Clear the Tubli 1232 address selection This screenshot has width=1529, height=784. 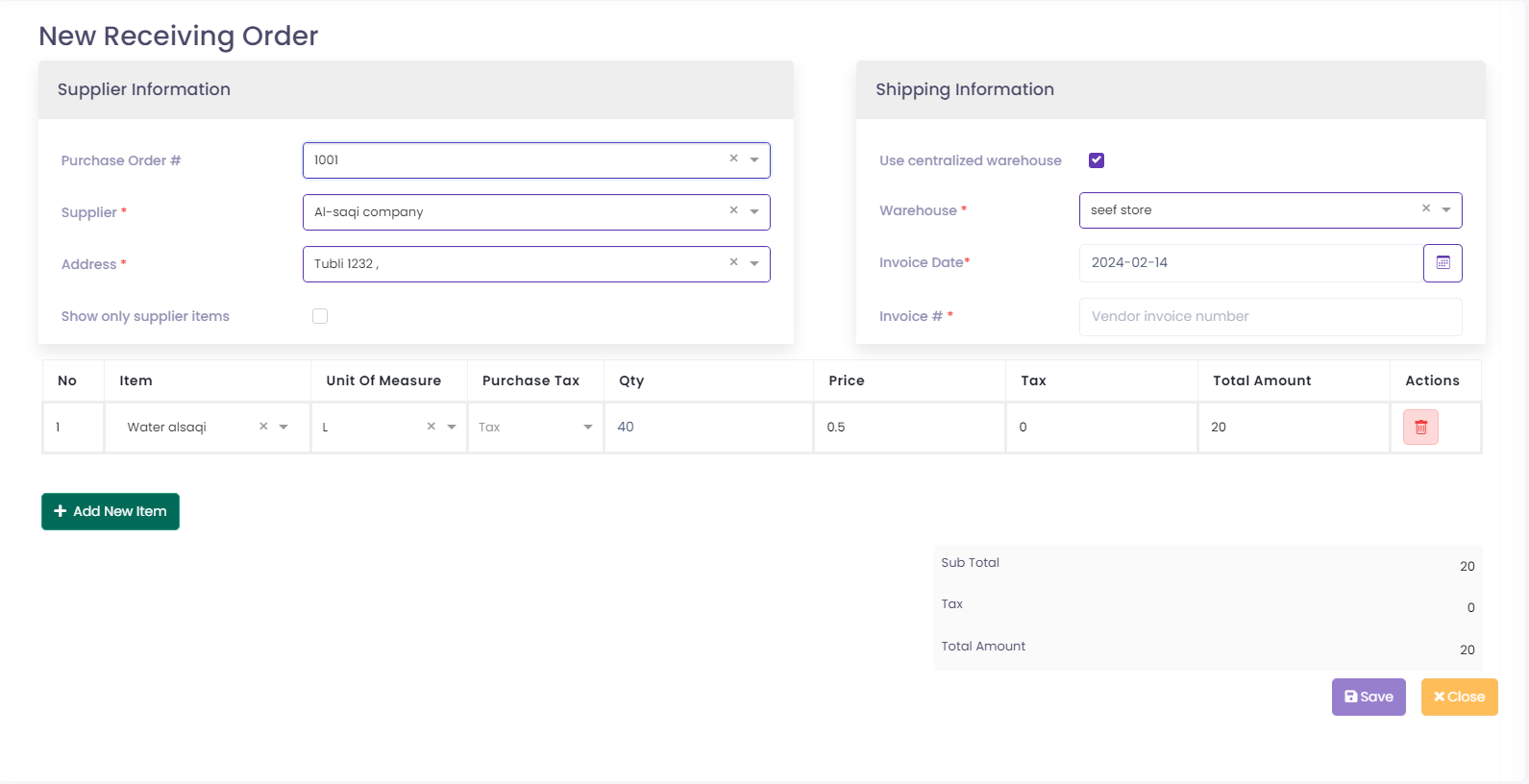pos(733,262)
